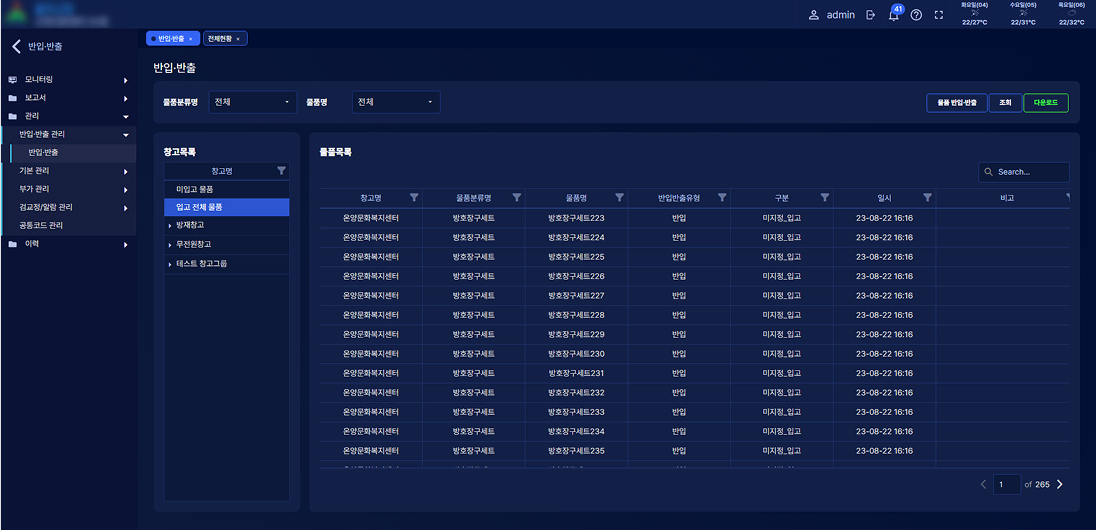This screenshot has height=530, width=1096.
Task: Open filter on 일시 column header
Action: [927, 197]
